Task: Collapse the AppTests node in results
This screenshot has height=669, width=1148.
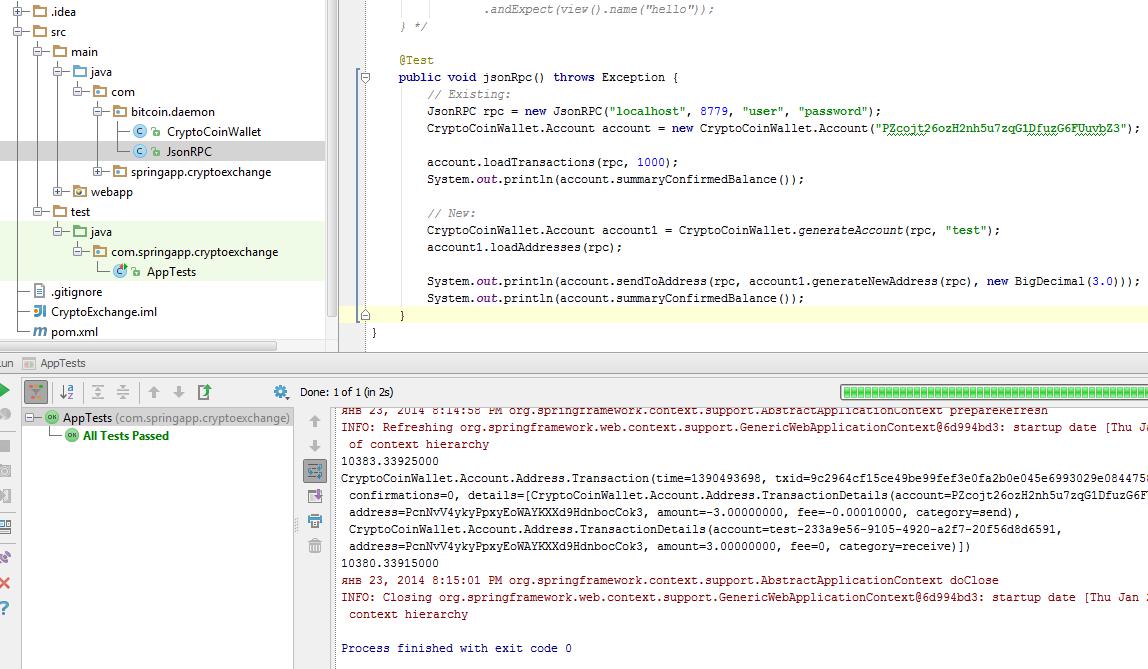Action: 30,417
